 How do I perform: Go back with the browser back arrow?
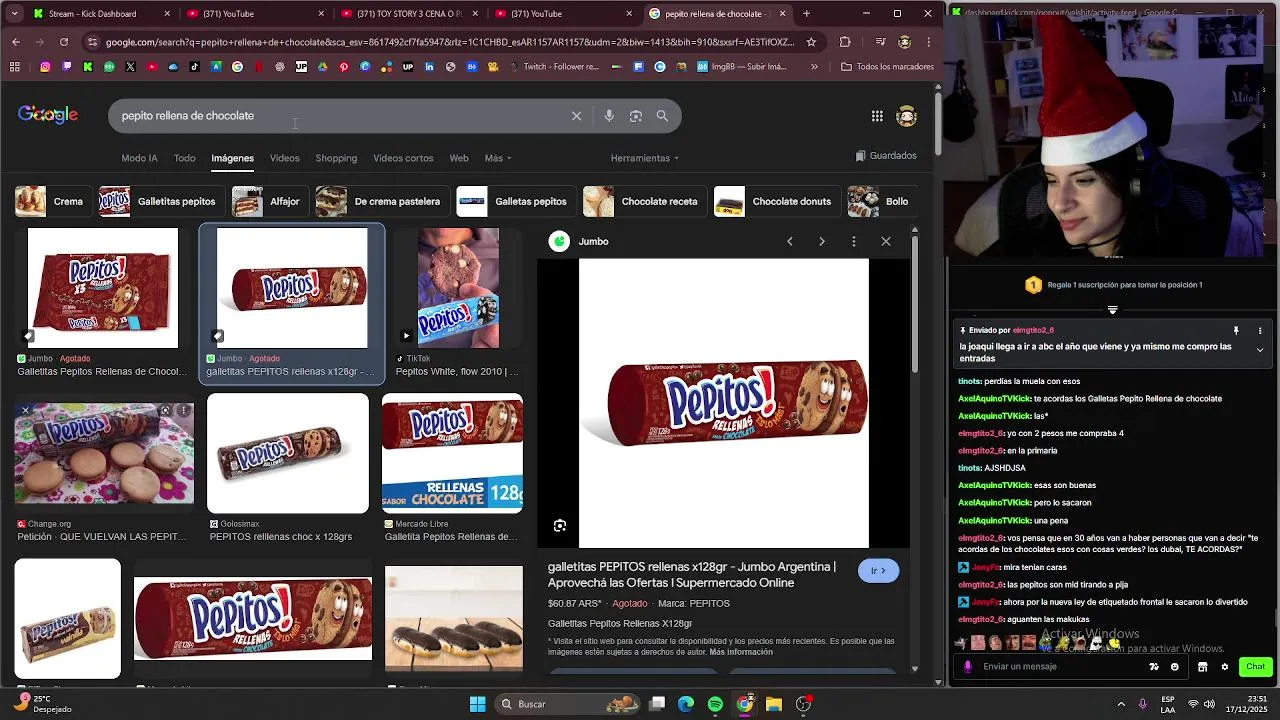pyautogui.click(x=16, y=42)
